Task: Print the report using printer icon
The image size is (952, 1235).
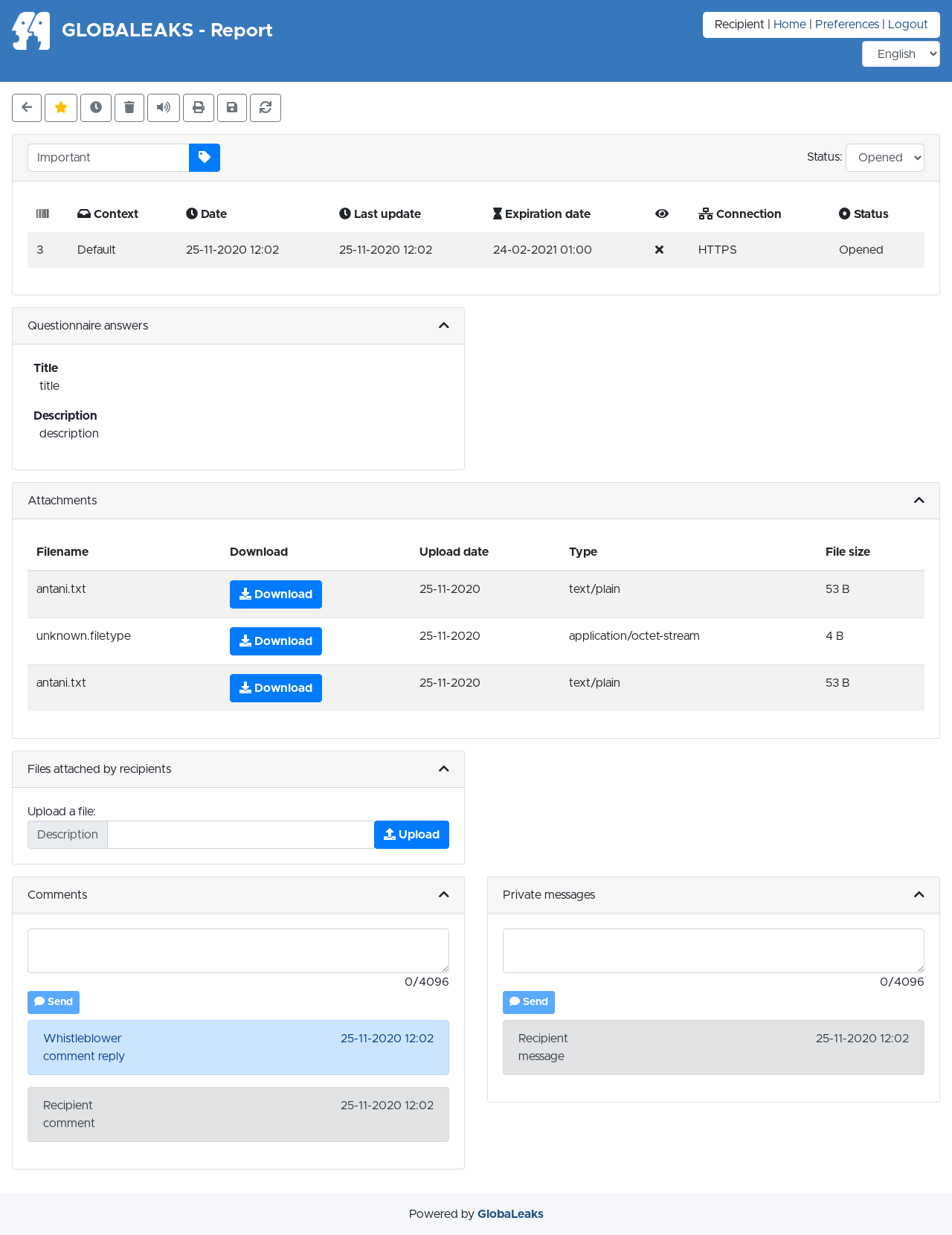Action: pos(199,108)
